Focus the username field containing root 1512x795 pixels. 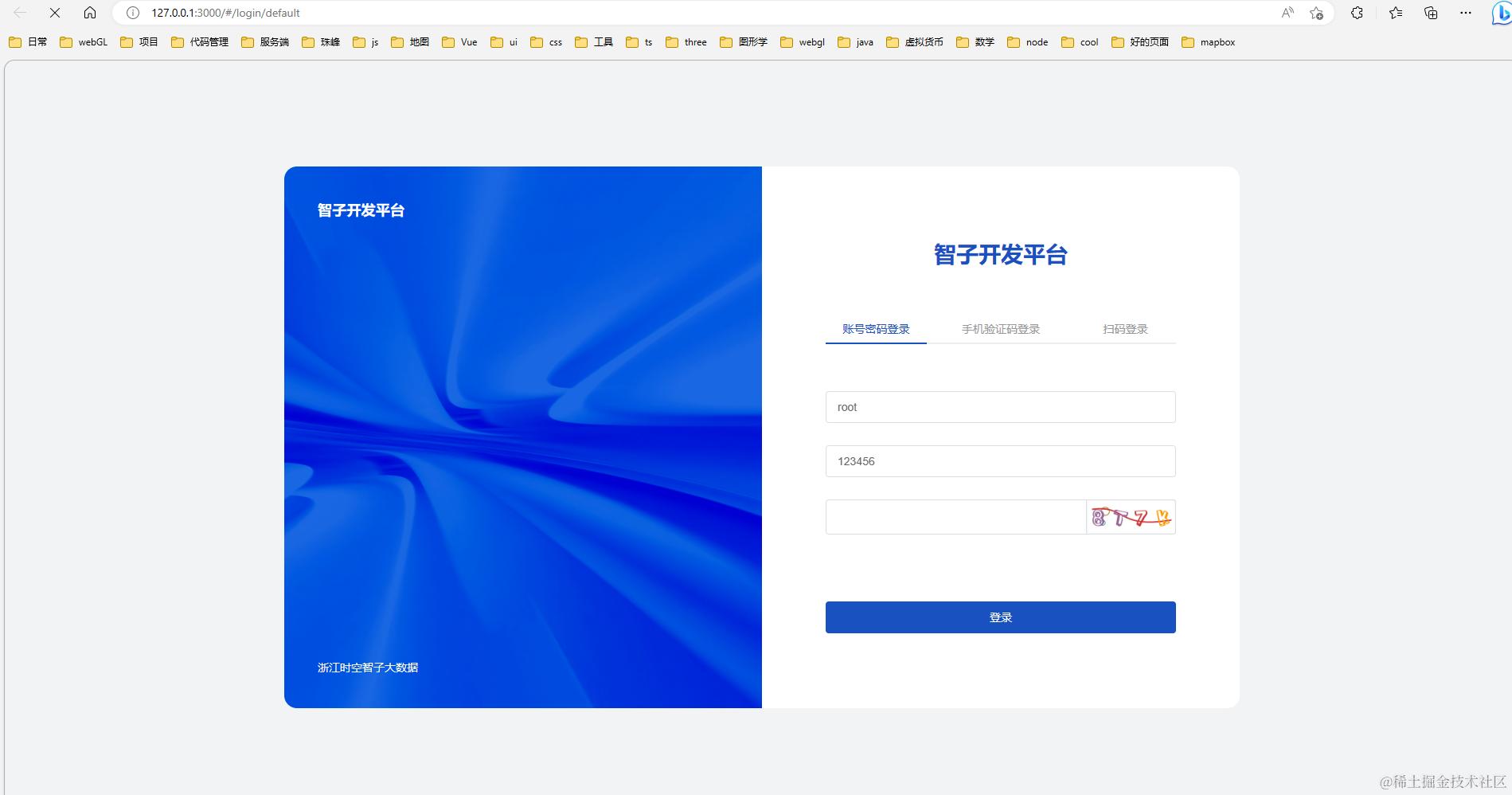[1001, 407]
